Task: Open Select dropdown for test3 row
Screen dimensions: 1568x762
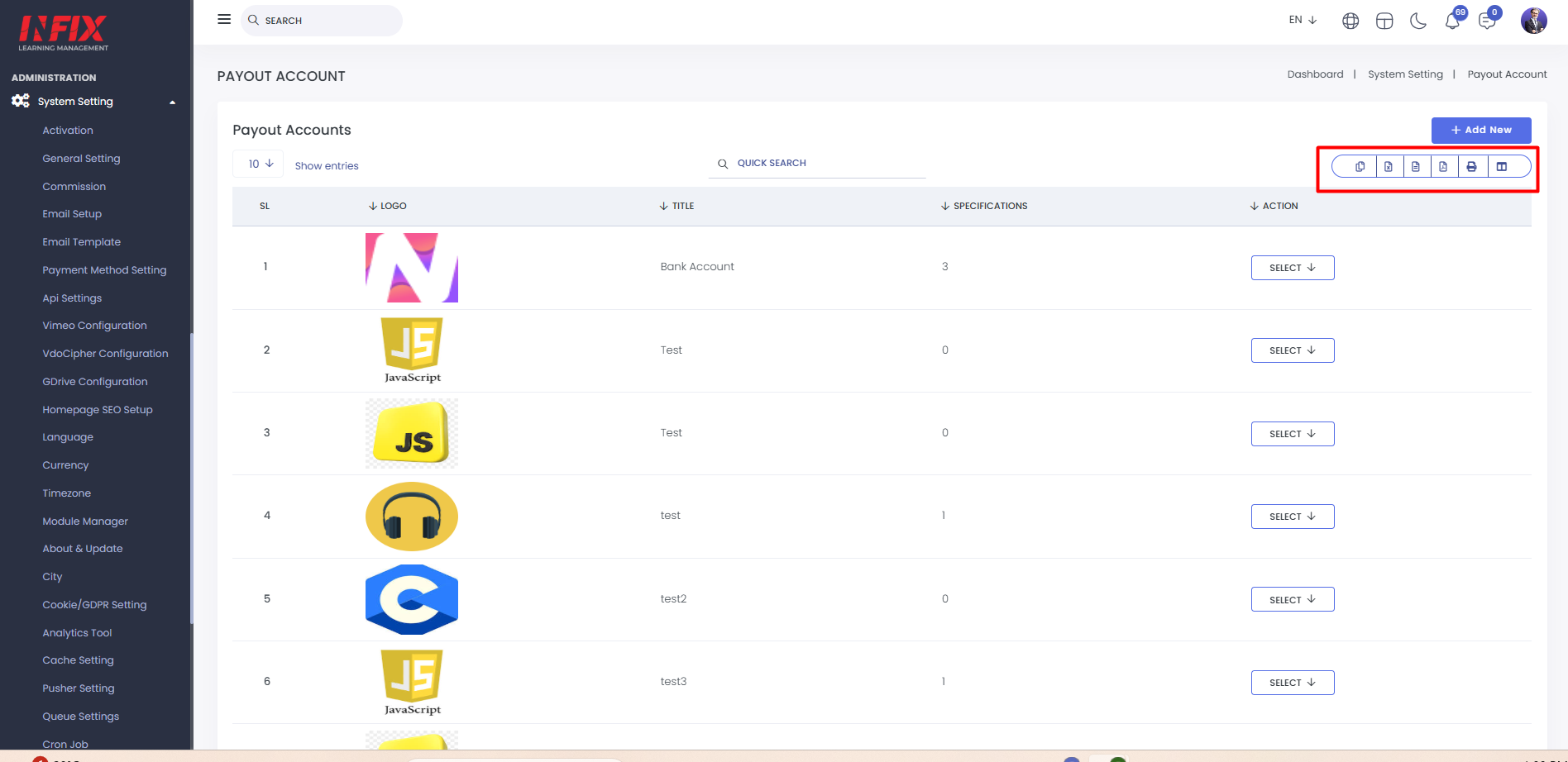Action: [x=1293, y=683]
